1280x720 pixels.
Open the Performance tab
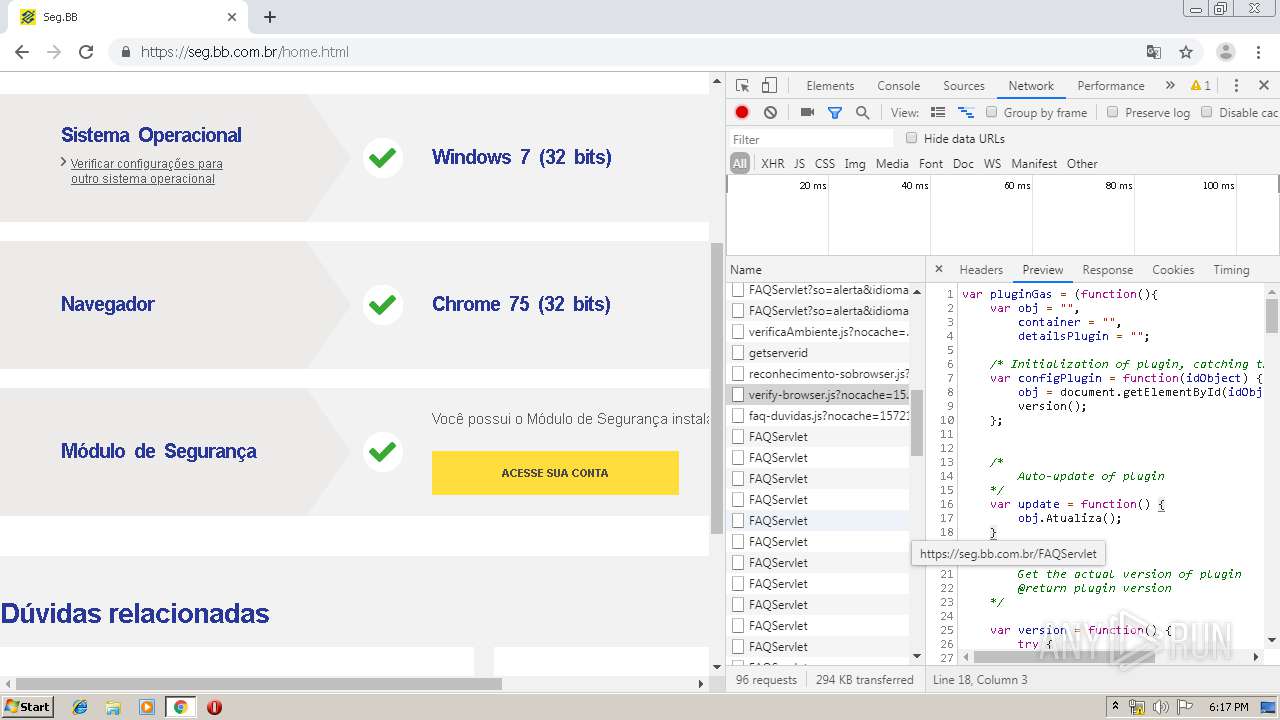coord(1111,86)
